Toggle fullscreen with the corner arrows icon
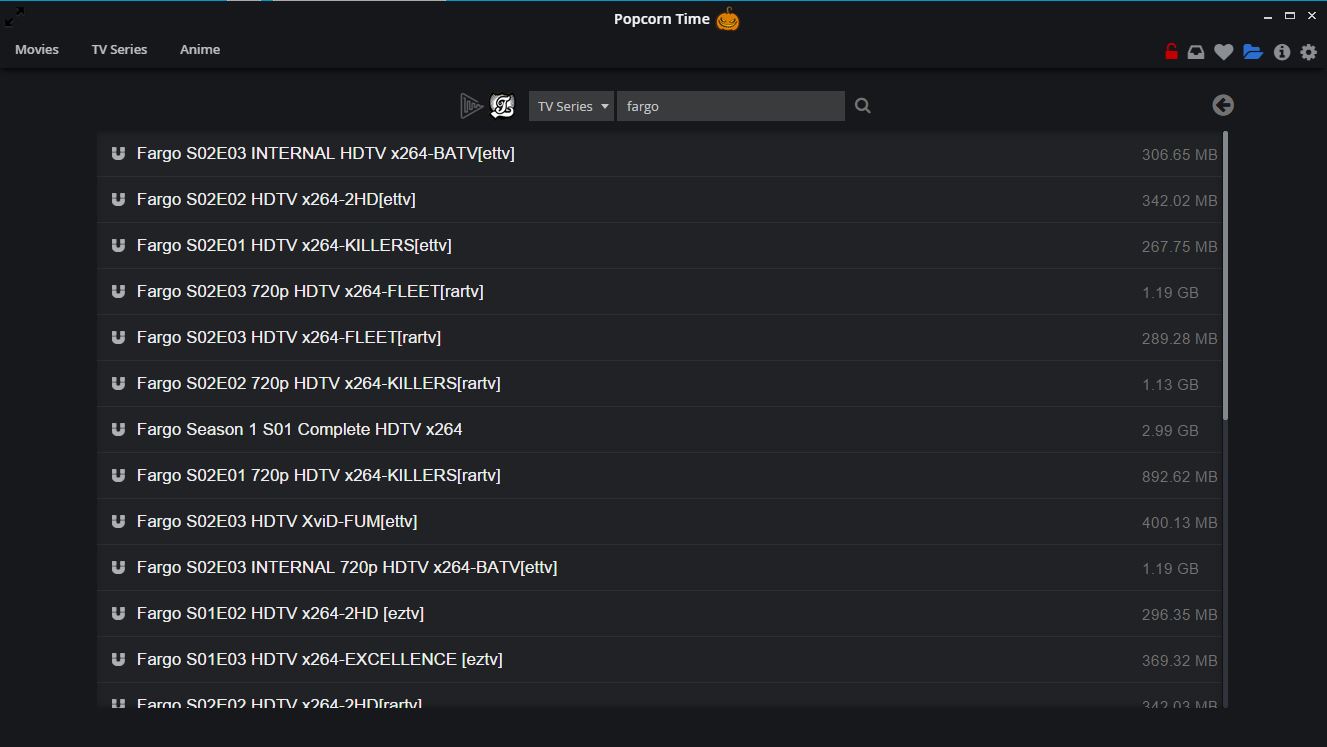 pos(15,15)
